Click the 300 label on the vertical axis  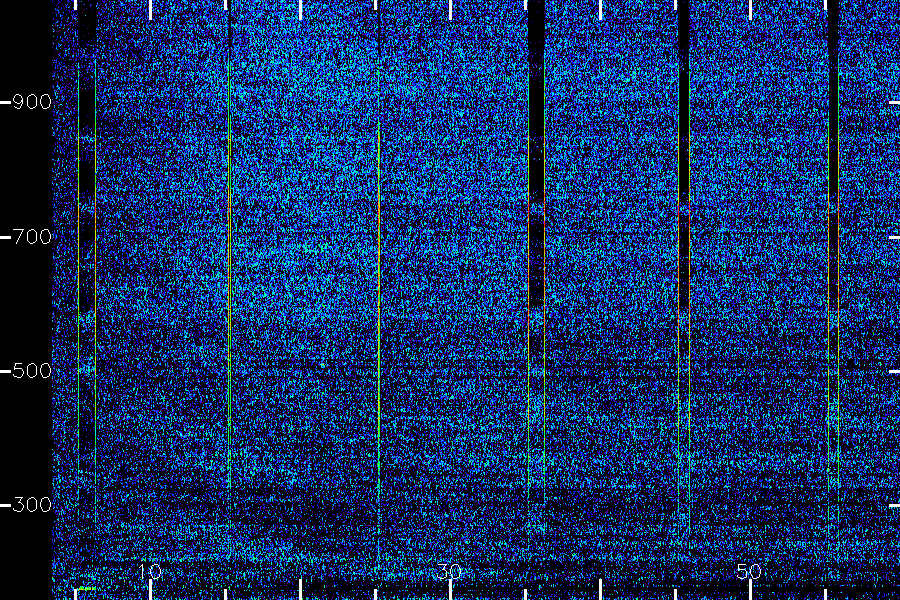tap(32, 505)
